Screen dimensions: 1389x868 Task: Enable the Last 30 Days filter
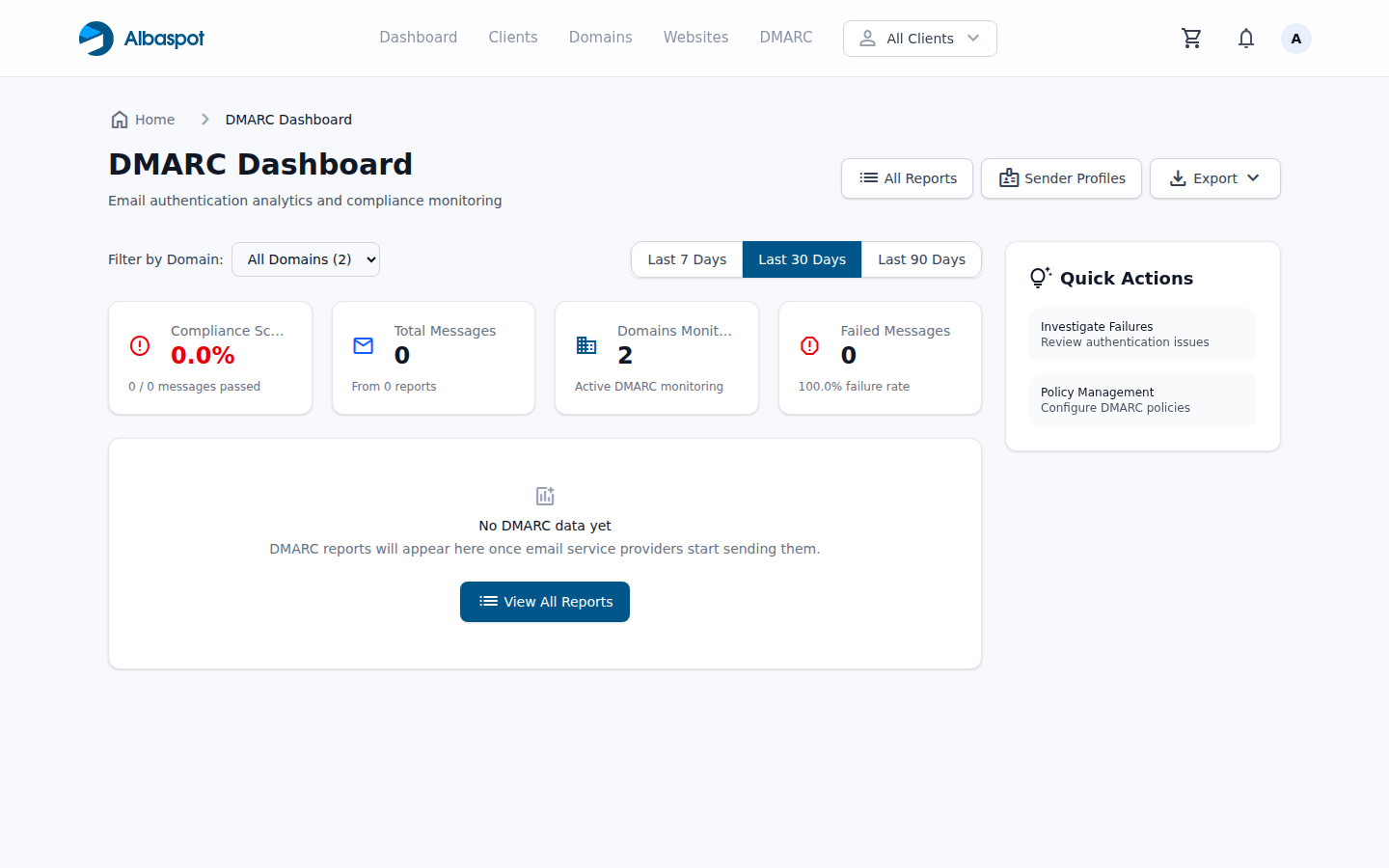802,259
